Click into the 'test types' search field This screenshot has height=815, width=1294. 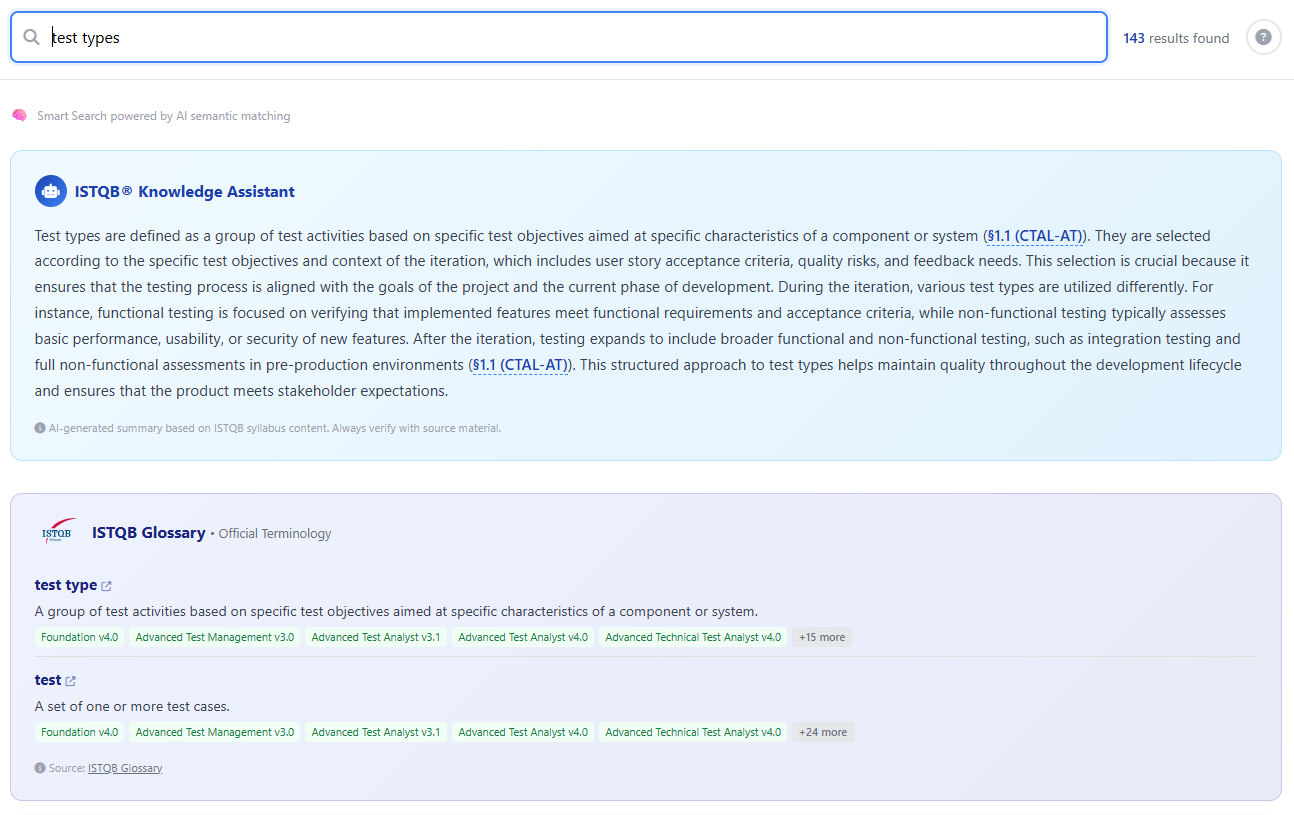[x=559, y=37]
